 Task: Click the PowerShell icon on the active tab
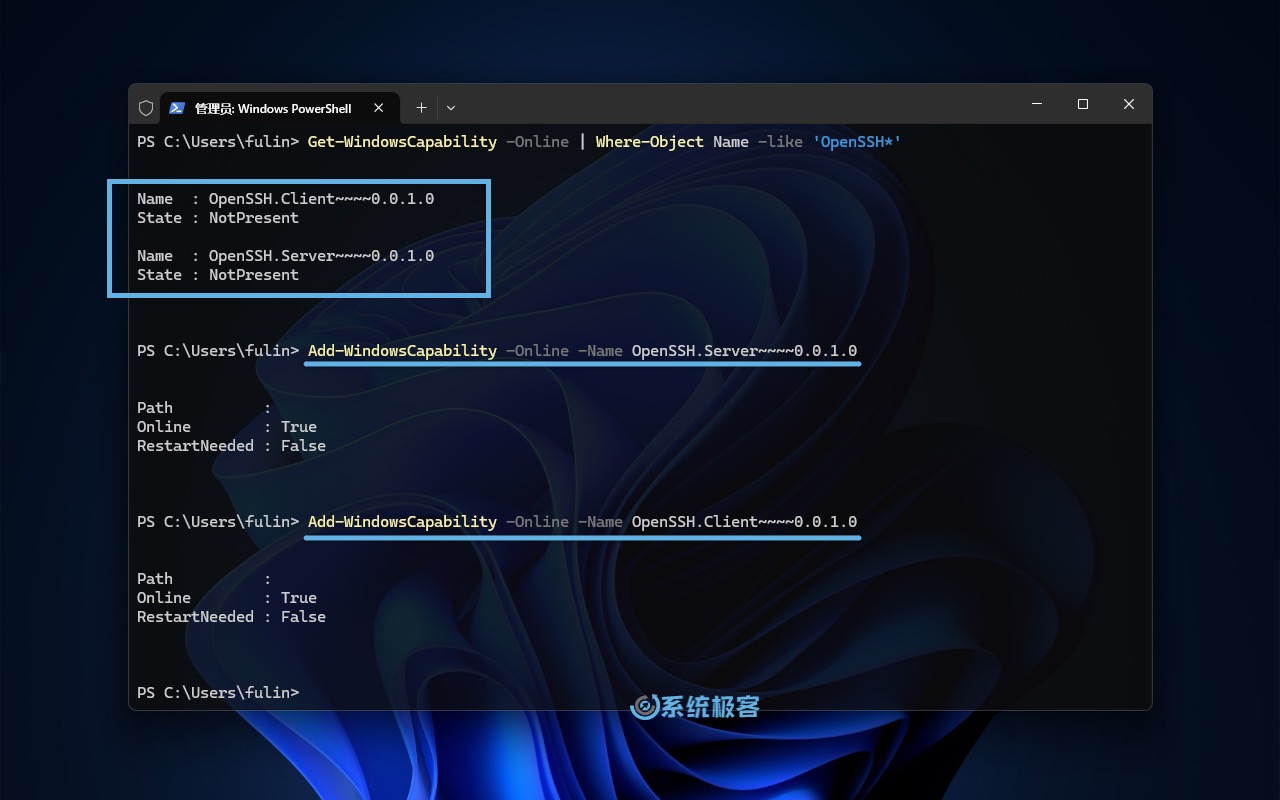coord(178,107)
